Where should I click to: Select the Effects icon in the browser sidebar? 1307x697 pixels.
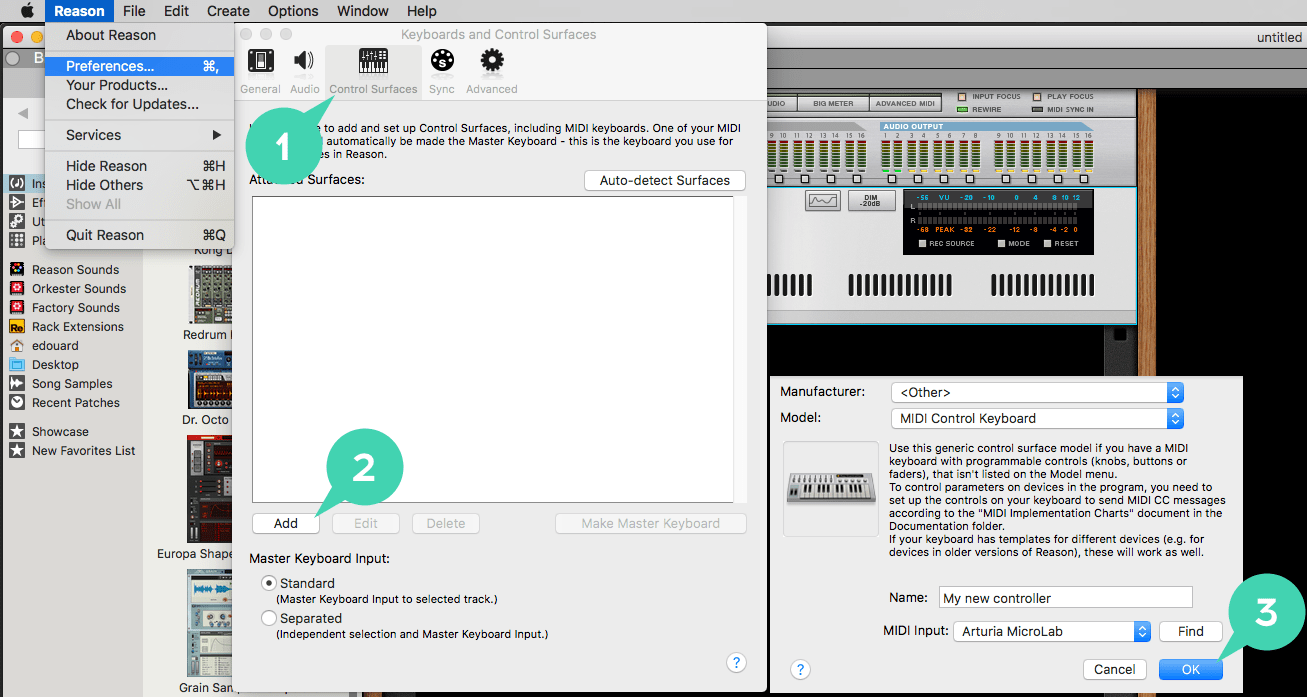(x=16, y=202)
